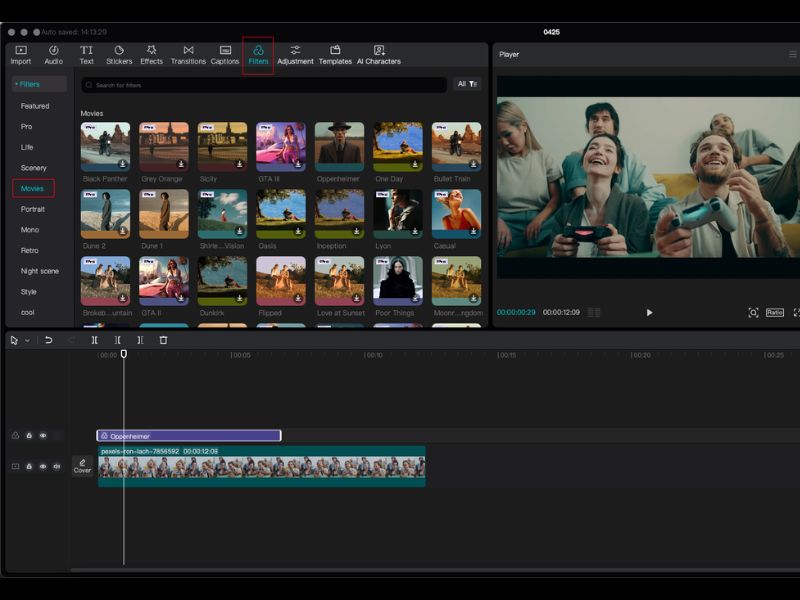Screen dimensions: 800x600
Task: Go to the Stickers tab
Action: pyautogui.click(x=119, y=55)
